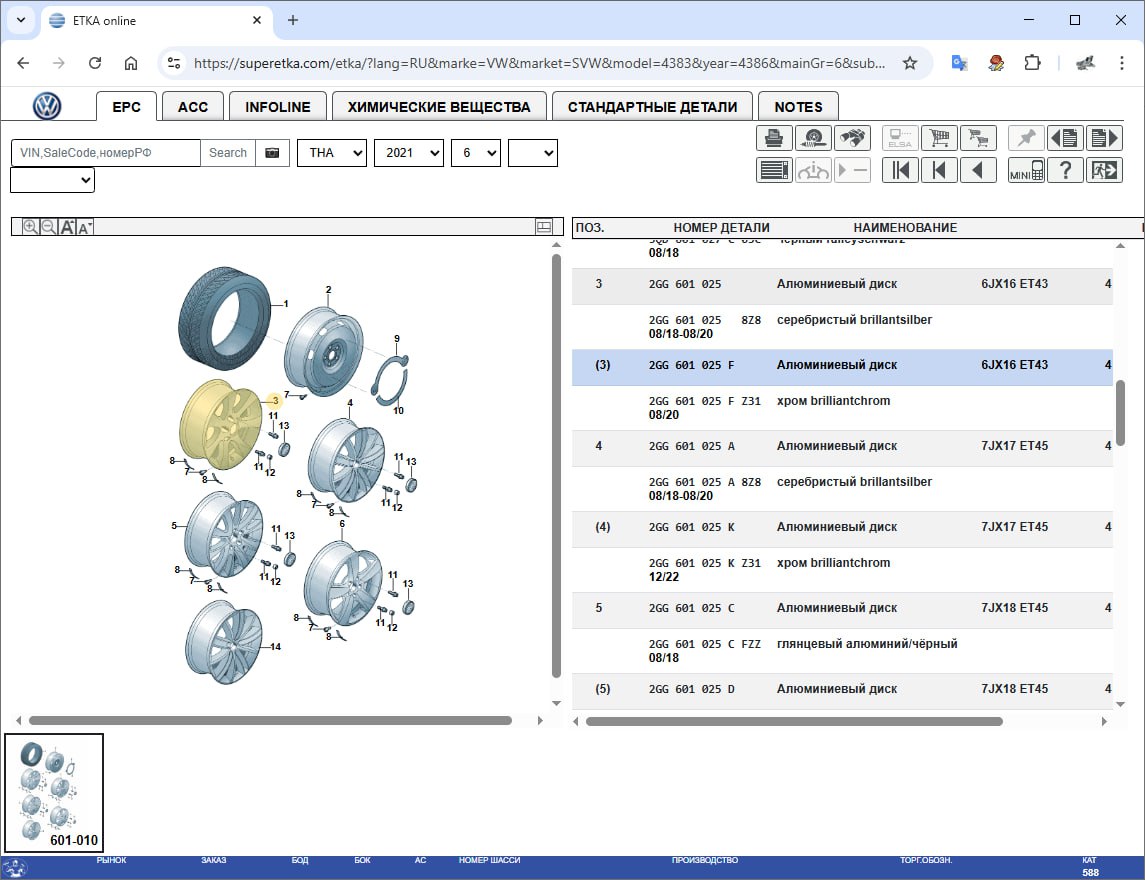Screen dimensions: 1145x880
Task: Click the exit running-man icon
Action: pyautogui.click(x=1104, y=170)
